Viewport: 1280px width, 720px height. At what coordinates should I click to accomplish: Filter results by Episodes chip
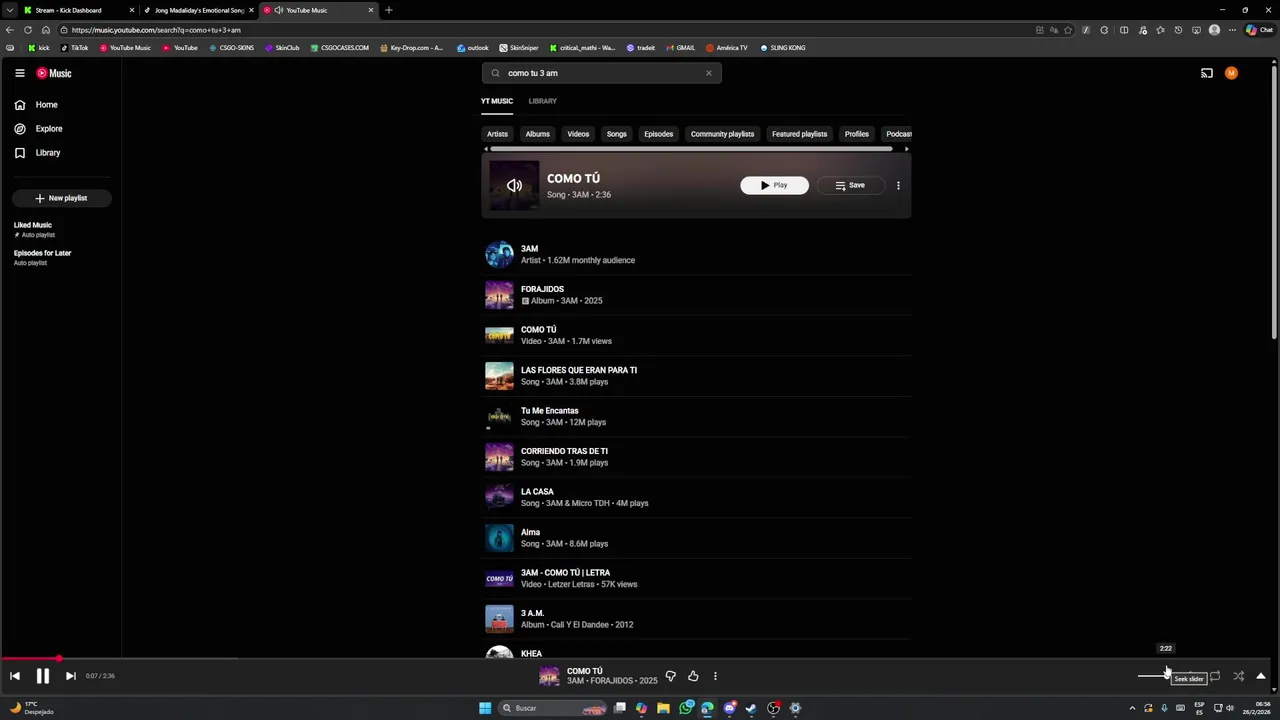point(659,134)
